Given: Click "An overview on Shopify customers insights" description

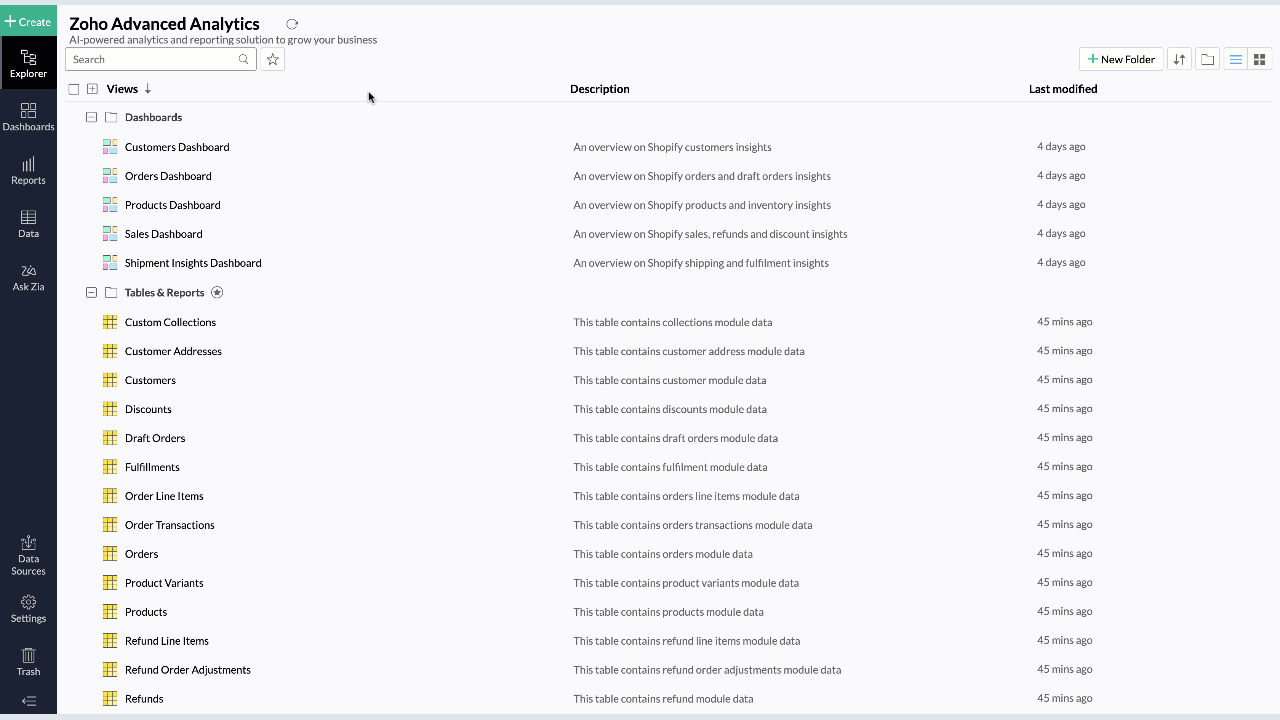Looking at the screenshot, I should click(672, 147).
